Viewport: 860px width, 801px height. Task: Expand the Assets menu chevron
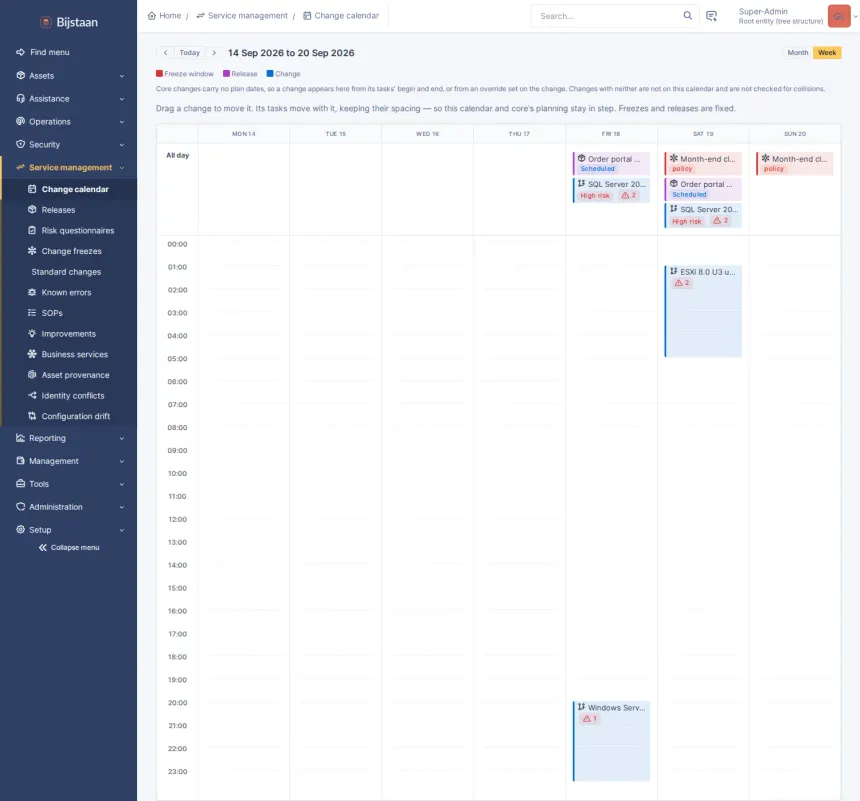[x=122, y=76]
